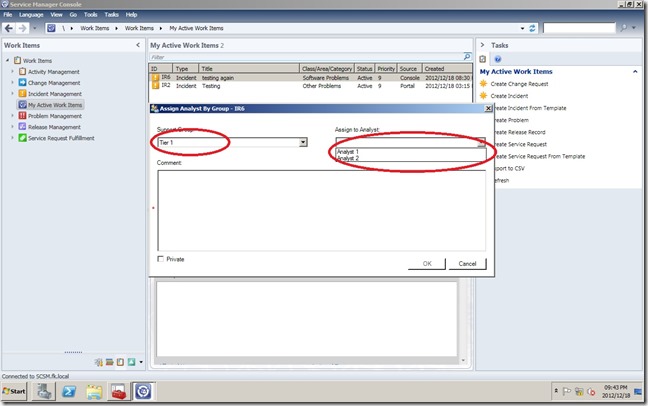Open the Tools menu
Image resolution: width=648 pixels, height=406 pixels.
tap(90, 15)
